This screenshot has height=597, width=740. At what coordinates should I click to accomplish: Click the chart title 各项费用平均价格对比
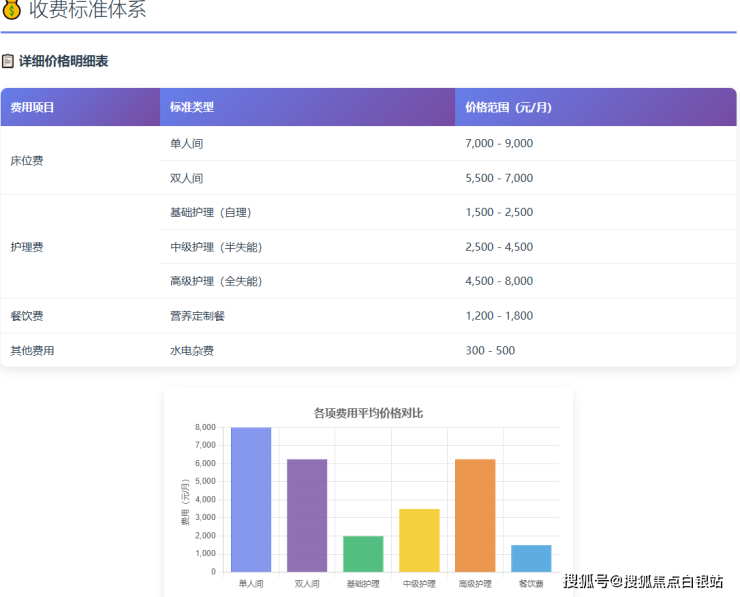pyautogui.click(x=368, y=413)
